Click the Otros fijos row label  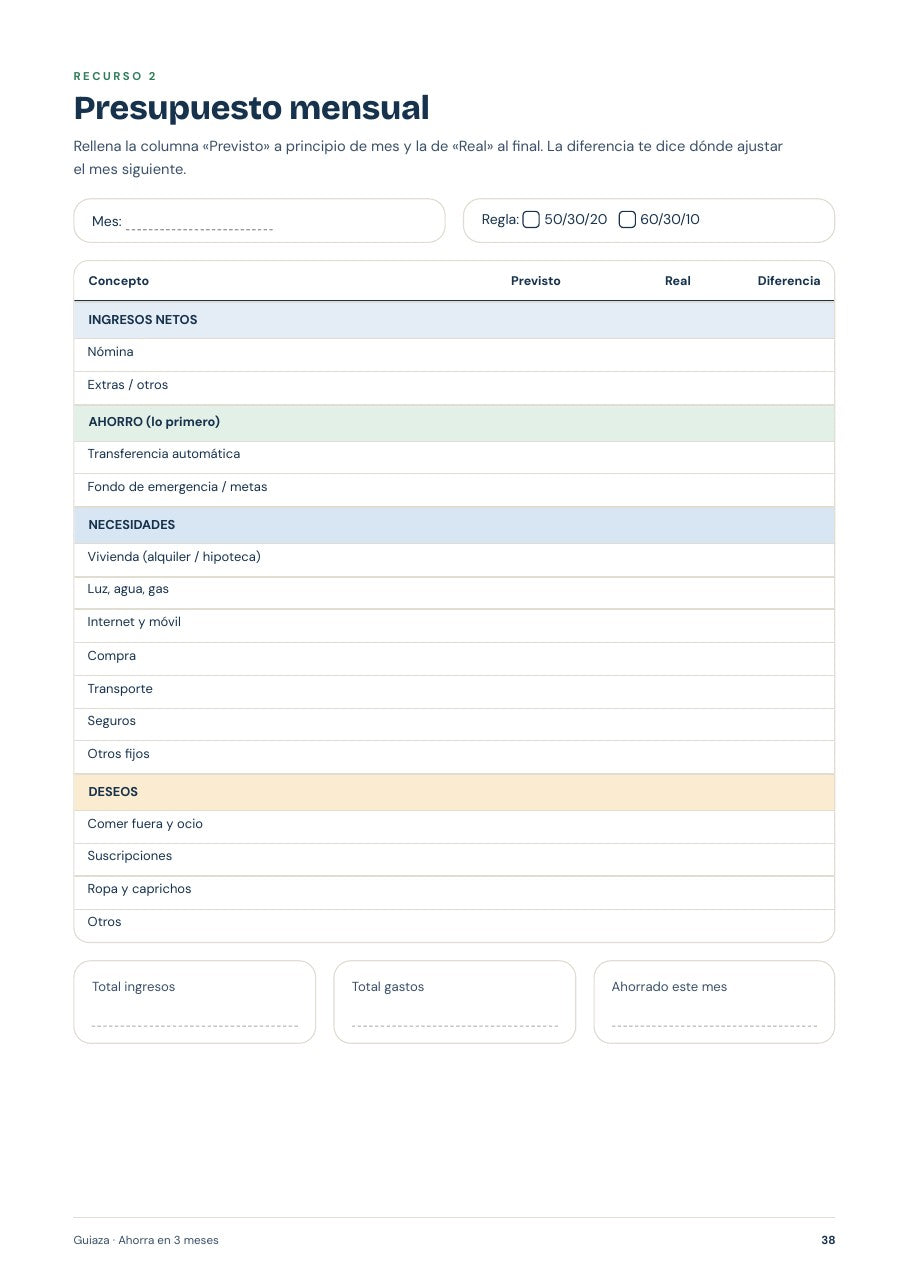(x=119, y=754)
